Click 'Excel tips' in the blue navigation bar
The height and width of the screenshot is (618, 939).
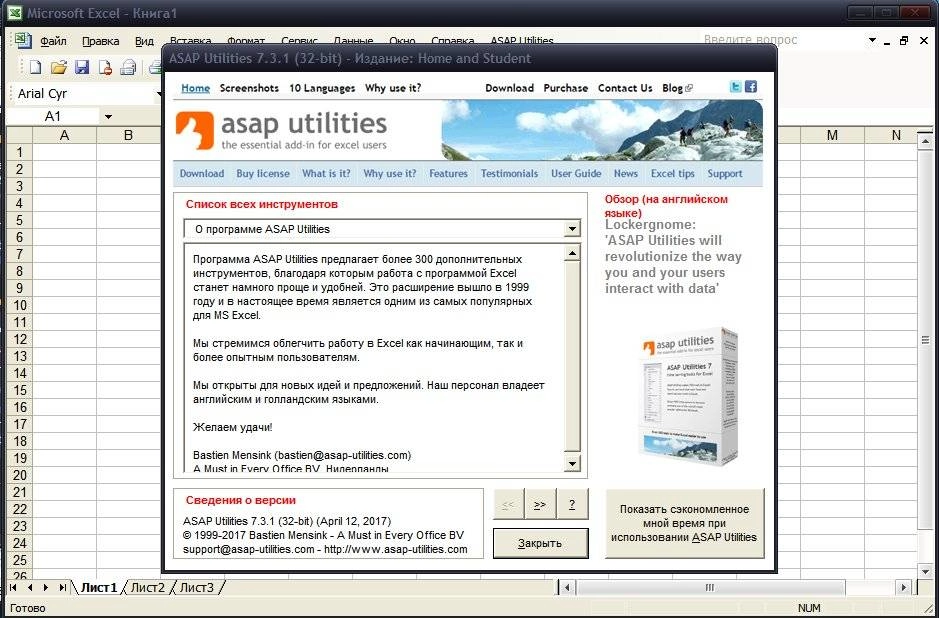pyautogui.click(x=673, y=174)
